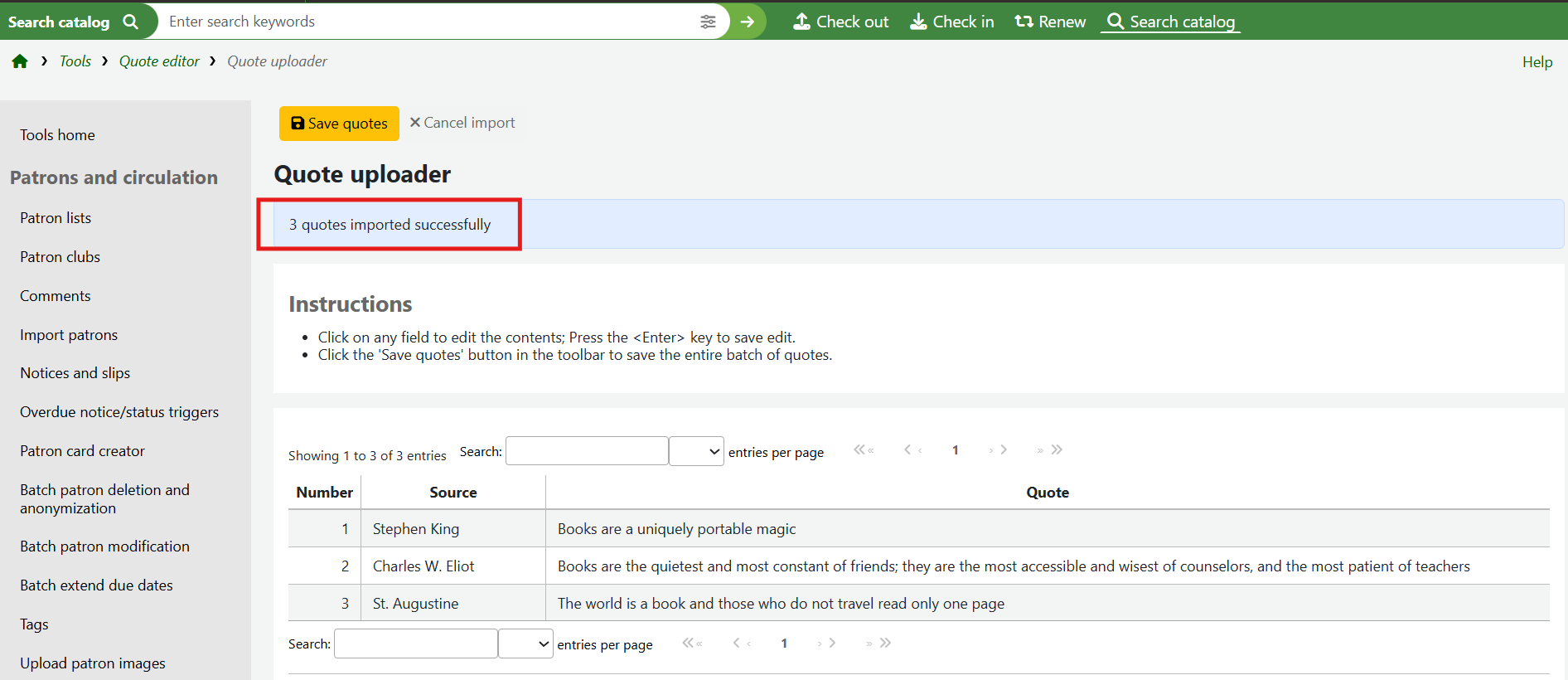The height and width of the screenshot is (680, 1568).
Task: Click the top pagination next page arrow
Action: pos(999,449)
